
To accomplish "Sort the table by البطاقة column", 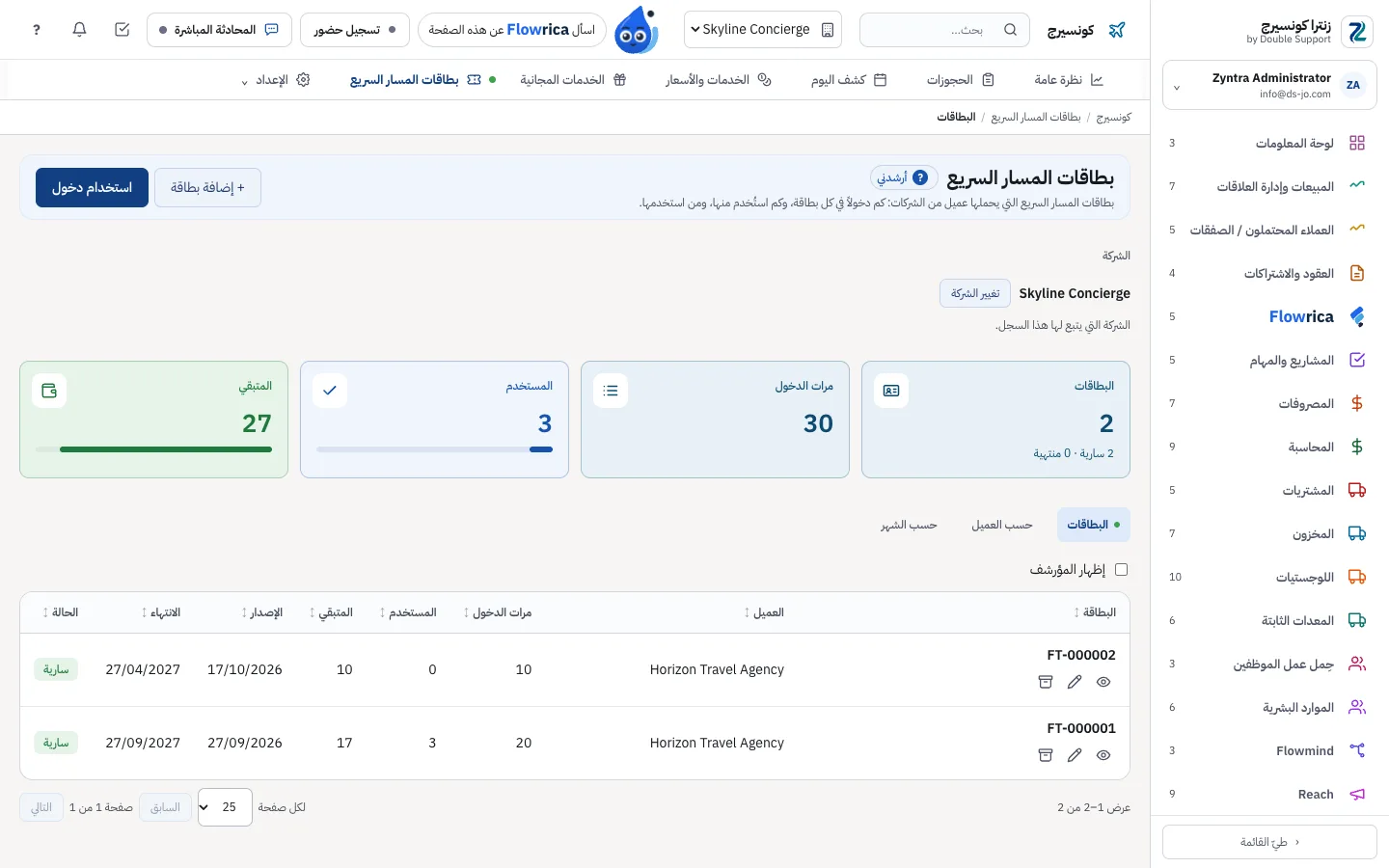I will click(x=1095, y=612).
